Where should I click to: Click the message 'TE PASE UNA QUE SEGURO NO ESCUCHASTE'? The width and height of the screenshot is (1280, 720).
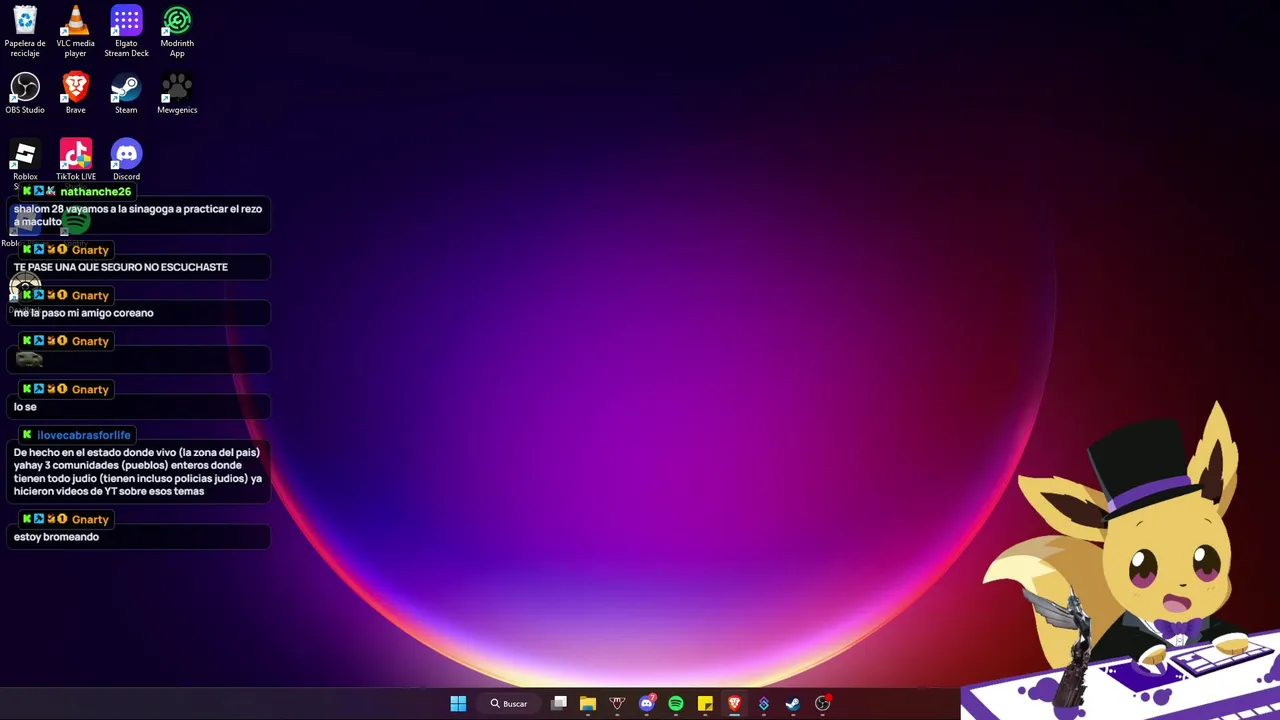coord(121,267)
